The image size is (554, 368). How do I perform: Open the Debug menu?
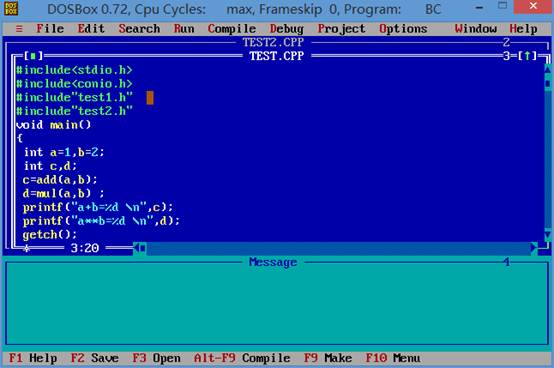pos(287,29)
